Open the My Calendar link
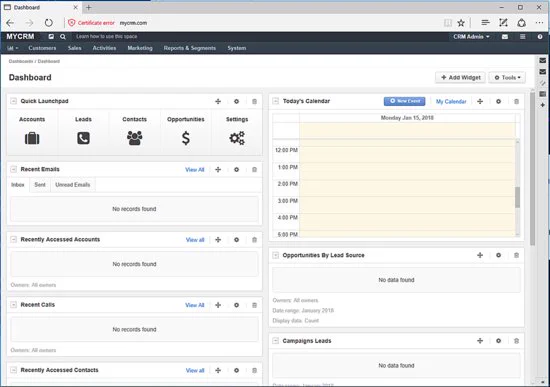The image size is (550, 387). click(x=451, y=101)
